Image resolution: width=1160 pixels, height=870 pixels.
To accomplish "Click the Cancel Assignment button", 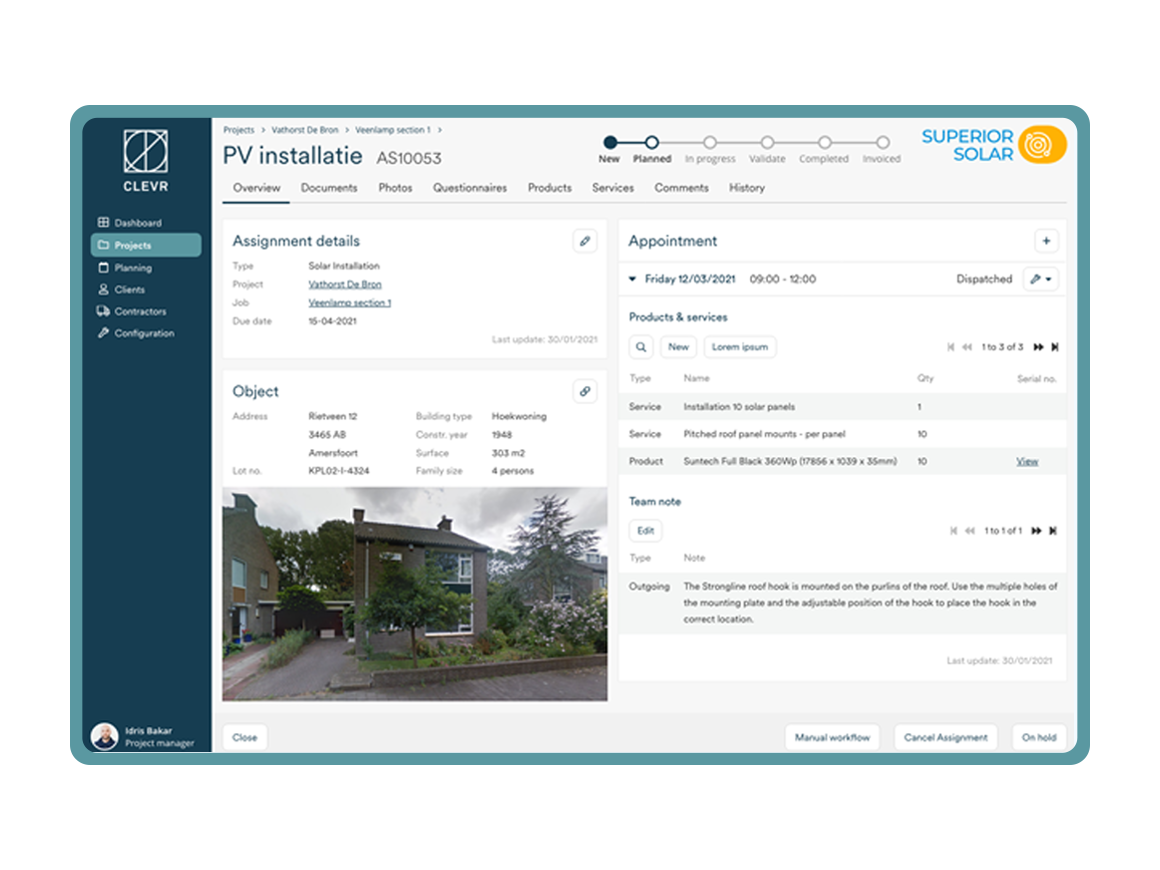I will tap(945, 738).
